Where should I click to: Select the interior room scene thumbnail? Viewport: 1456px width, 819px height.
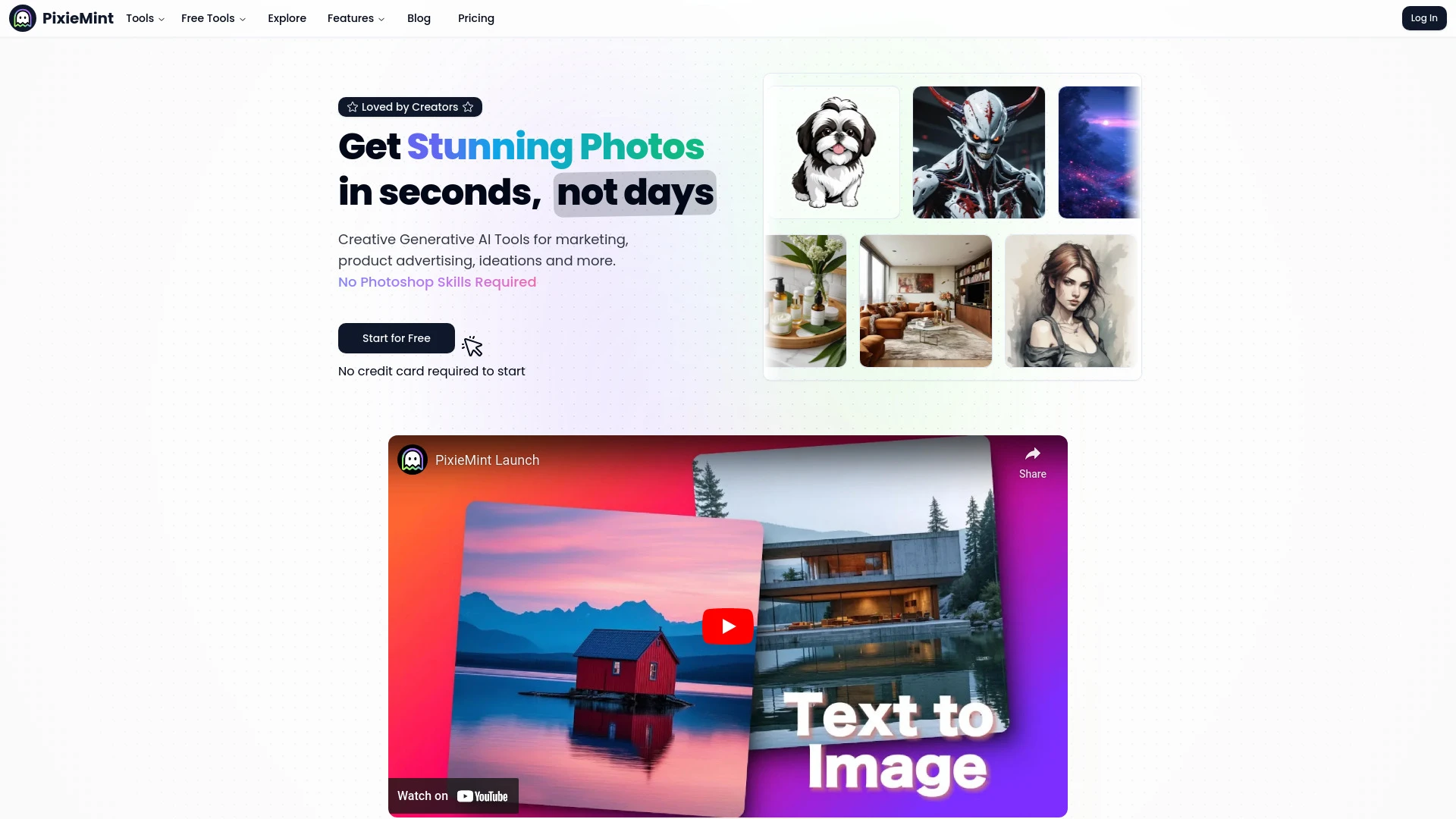(926, 300)
